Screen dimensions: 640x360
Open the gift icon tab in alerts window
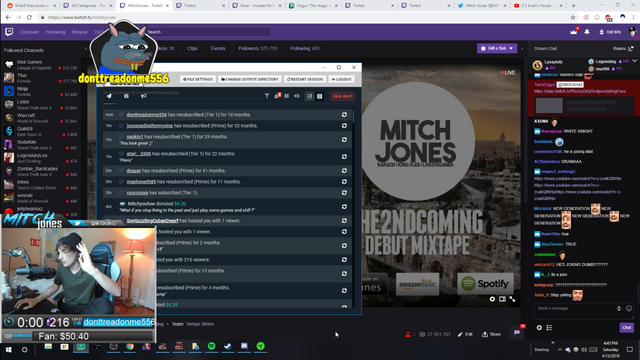[x=126, y=96]
